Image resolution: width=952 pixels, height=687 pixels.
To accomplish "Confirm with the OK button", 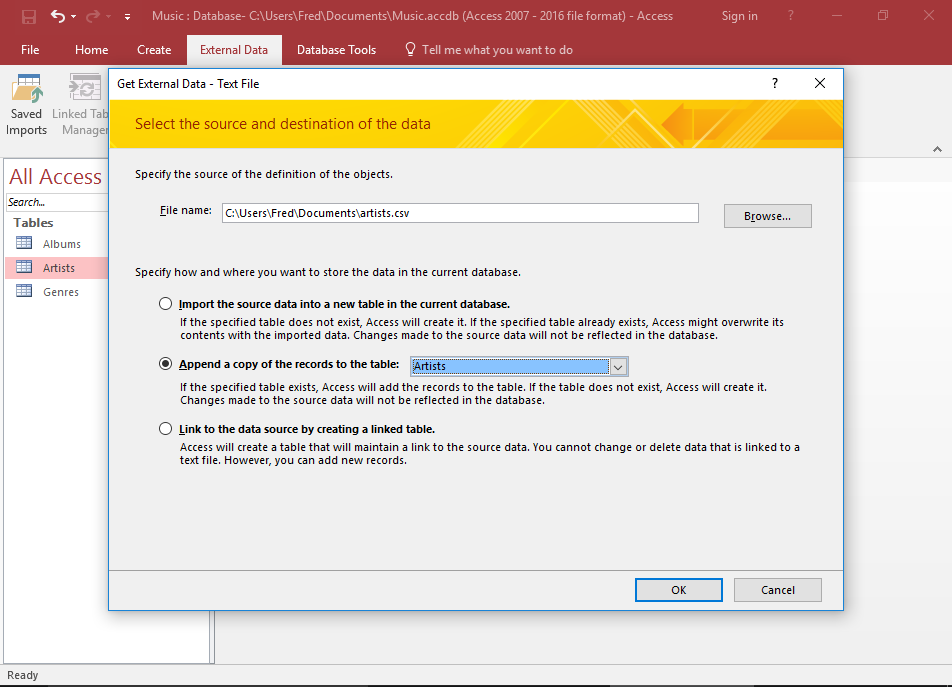I will 679,590.
